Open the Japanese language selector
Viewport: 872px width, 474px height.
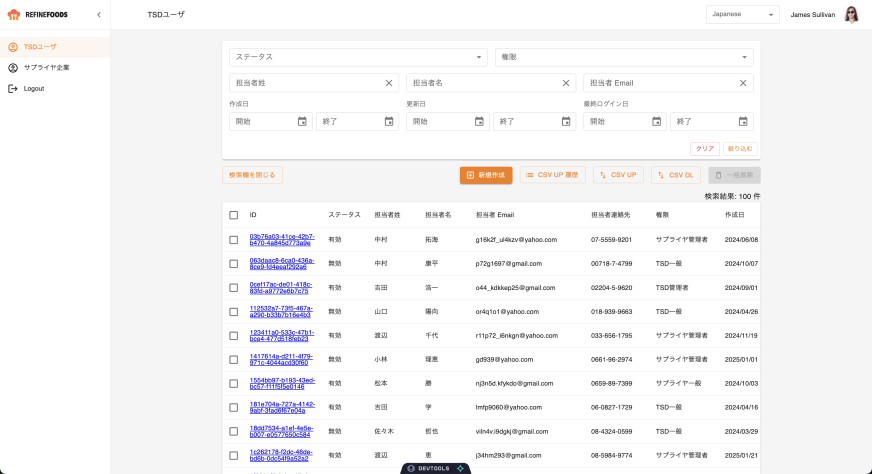(742, 15)
